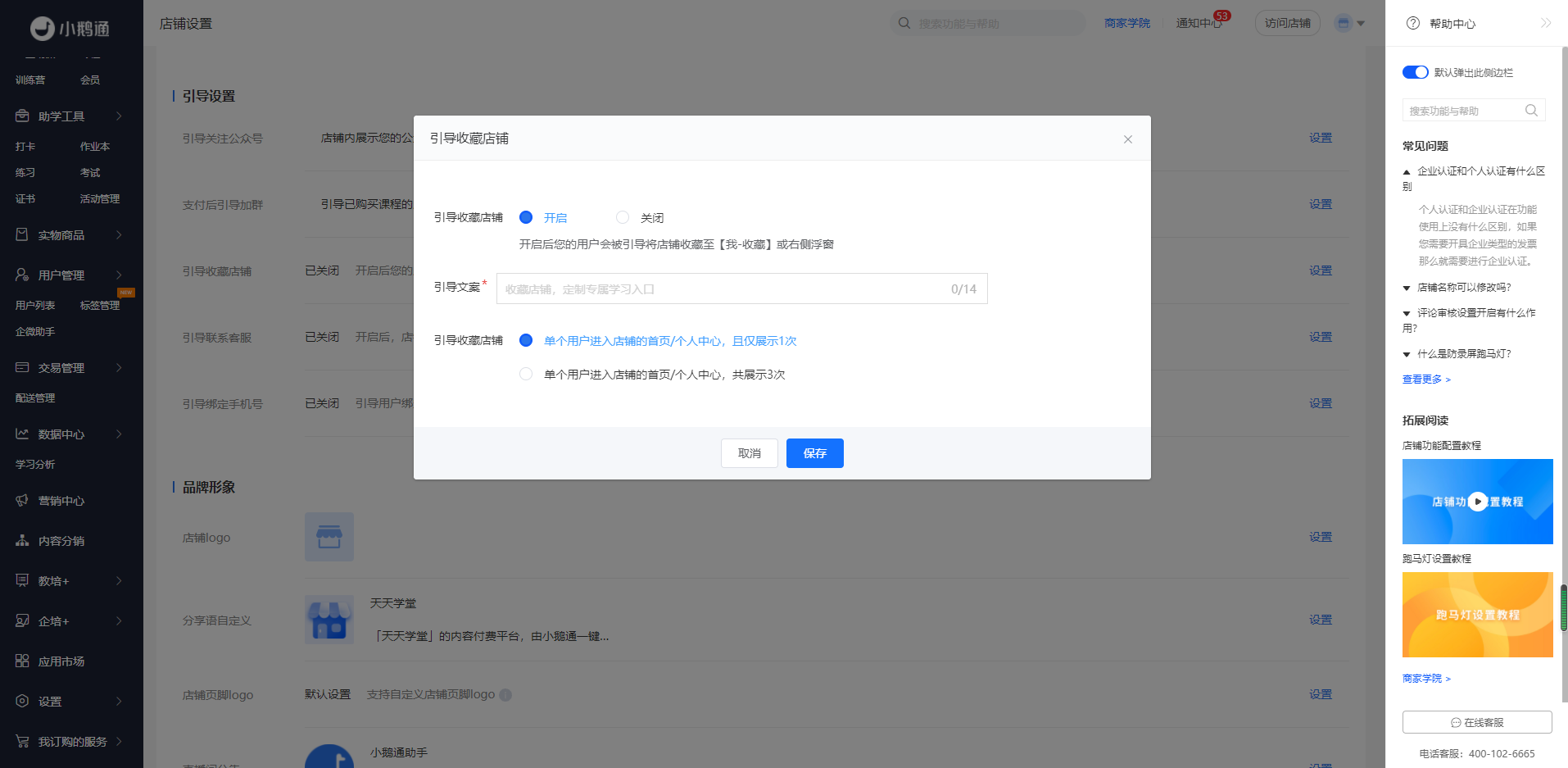Select the 关闭 radio option
This screenshot has height=768, width=1568.
(x=623, y=218)
